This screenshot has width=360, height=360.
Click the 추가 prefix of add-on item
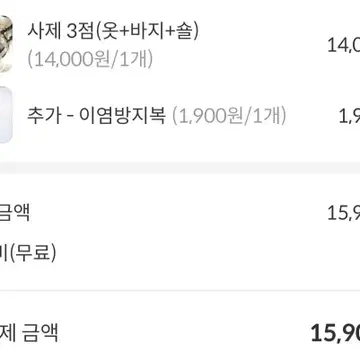pos(44,116)
